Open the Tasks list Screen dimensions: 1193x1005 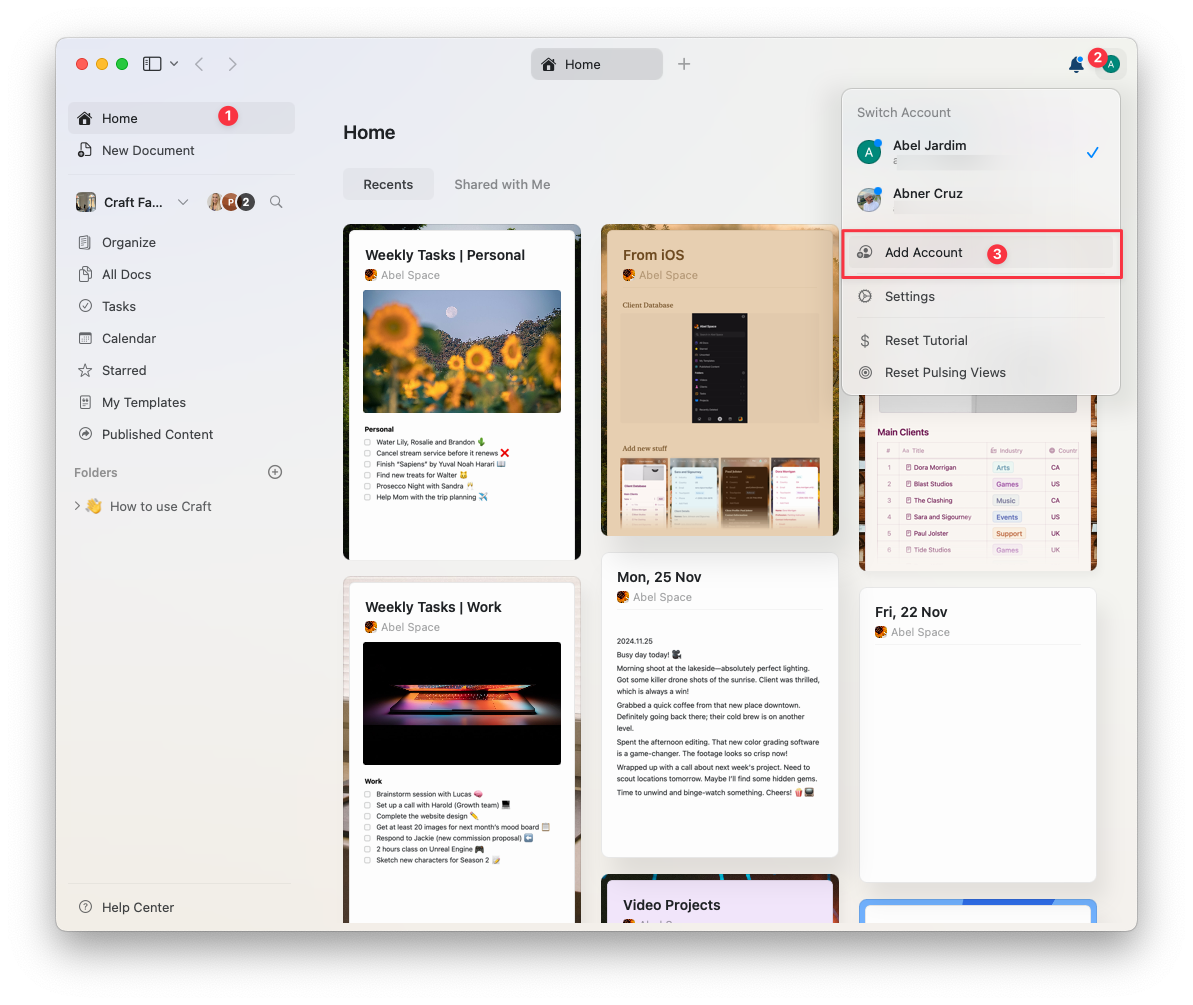pyautogui.click(x=181, y=307)
